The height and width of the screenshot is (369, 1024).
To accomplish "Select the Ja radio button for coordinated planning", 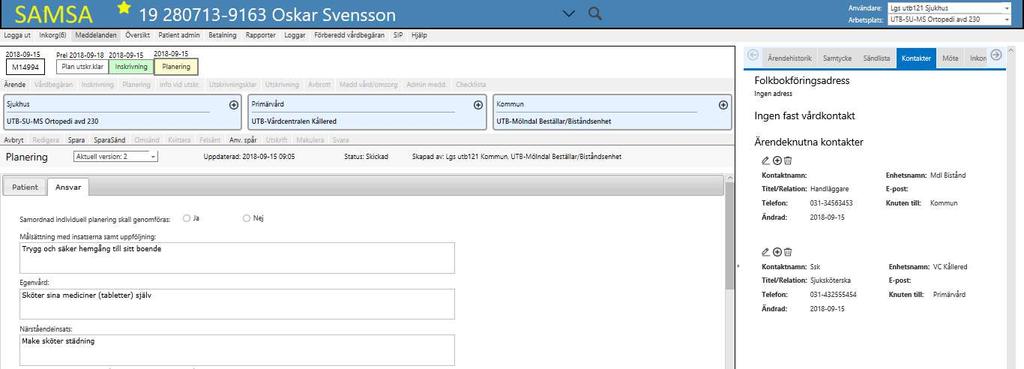I will [x=186, y=218].
